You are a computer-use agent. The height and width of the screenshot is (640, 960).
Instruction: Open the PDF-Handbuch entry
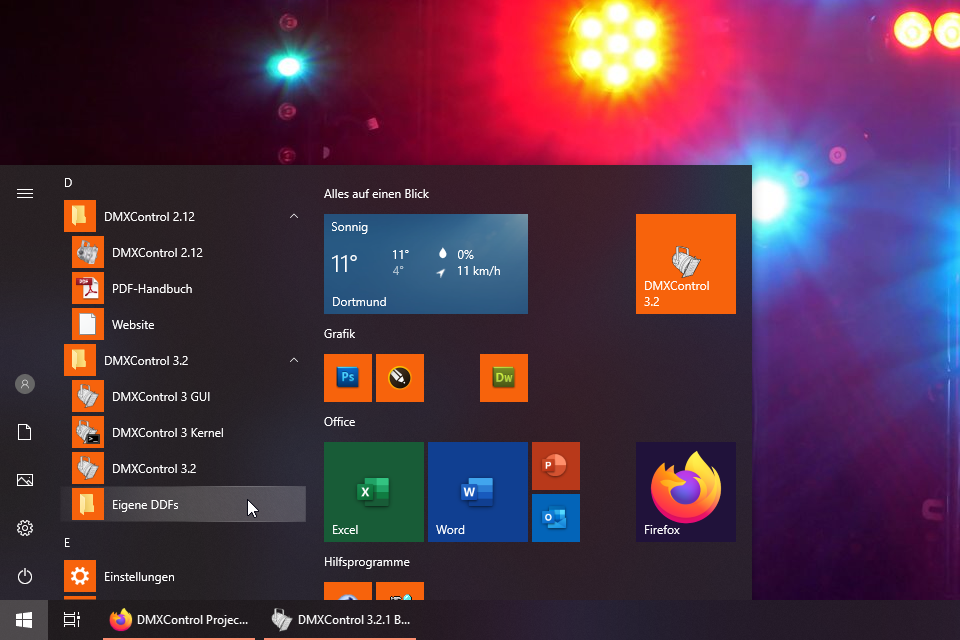pos(152,289)
